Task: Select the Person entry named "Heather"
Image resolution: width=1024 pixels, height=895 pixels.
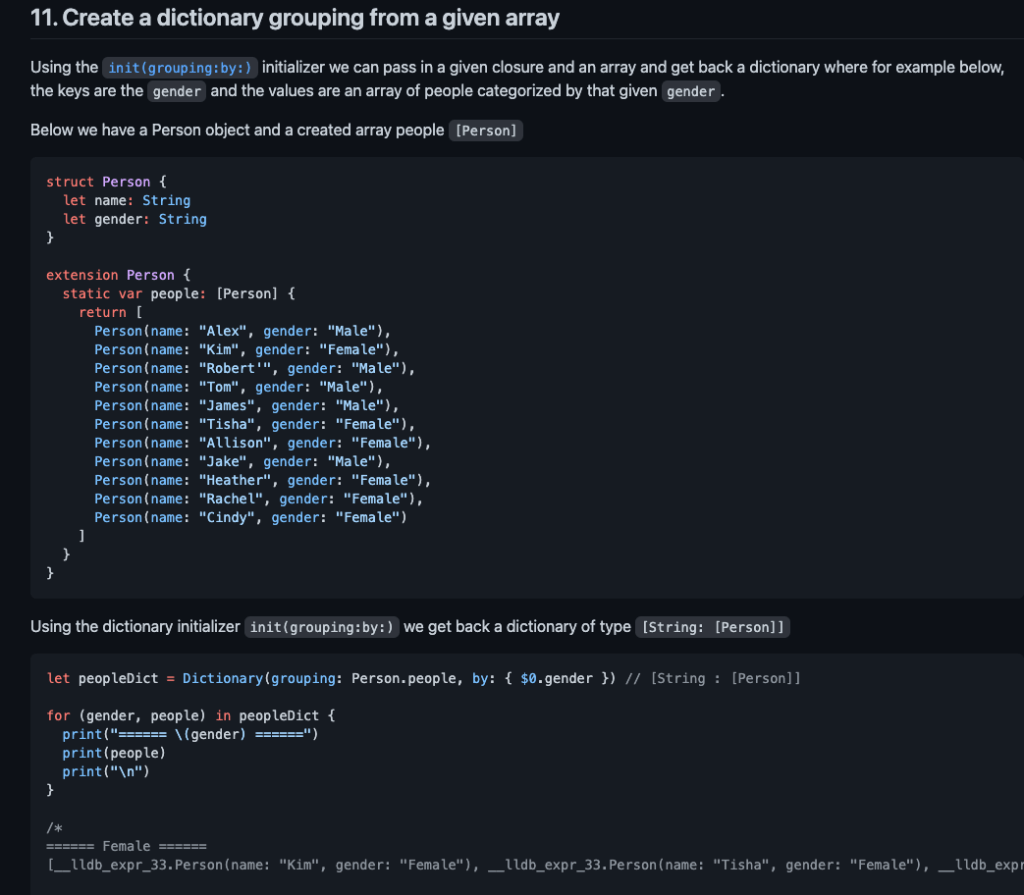Action: tap(262, 480)
